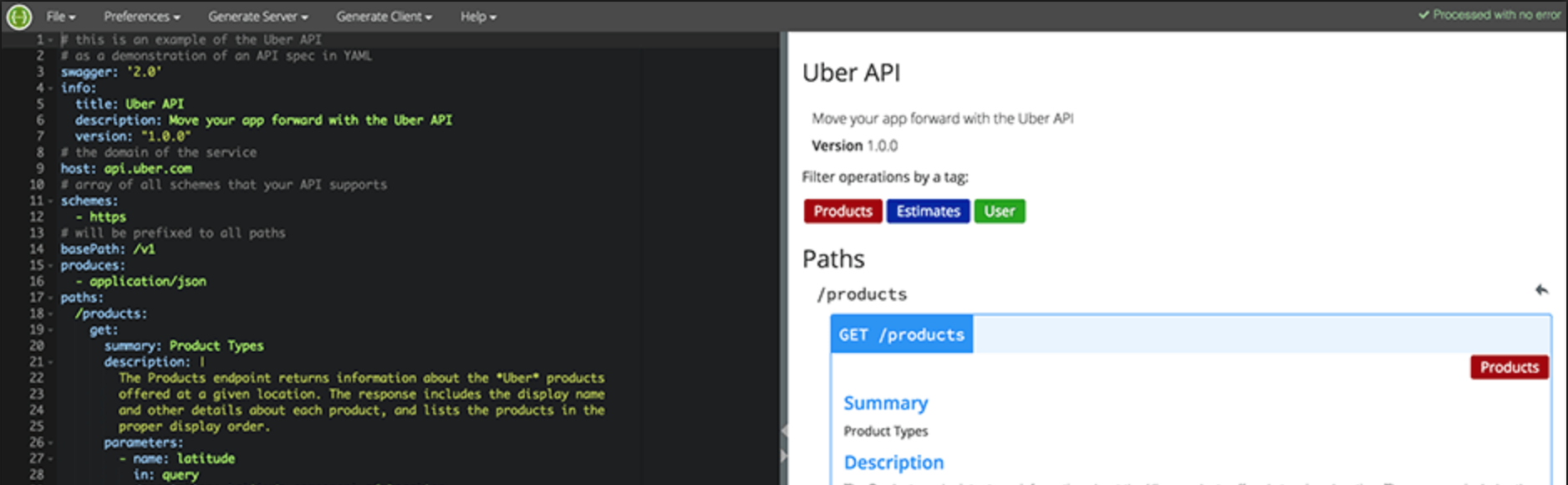The height and width of the screenshot is (485, 1568).
Task: Fold the name latitude block at line 27
Action: coord(51,458)
